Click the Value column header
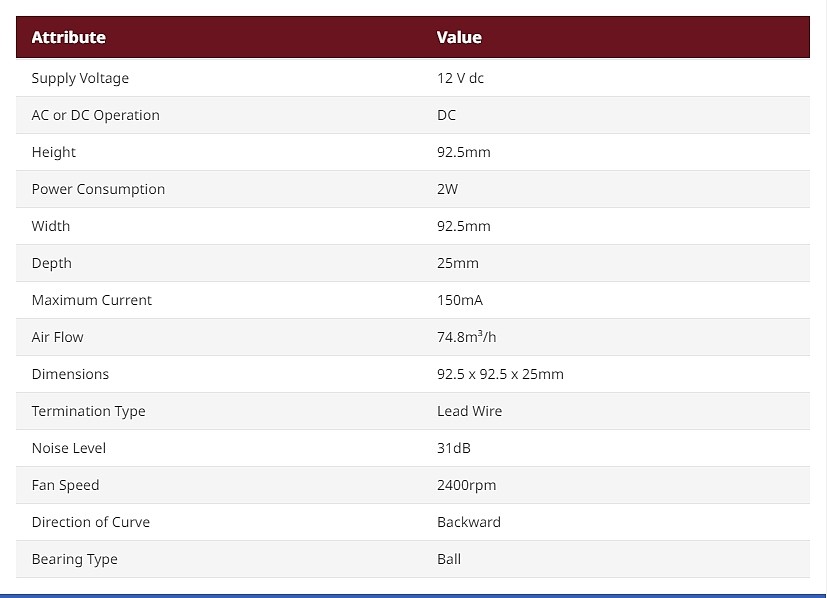This screenshot has width=827, height=598. tap(459, 37)
